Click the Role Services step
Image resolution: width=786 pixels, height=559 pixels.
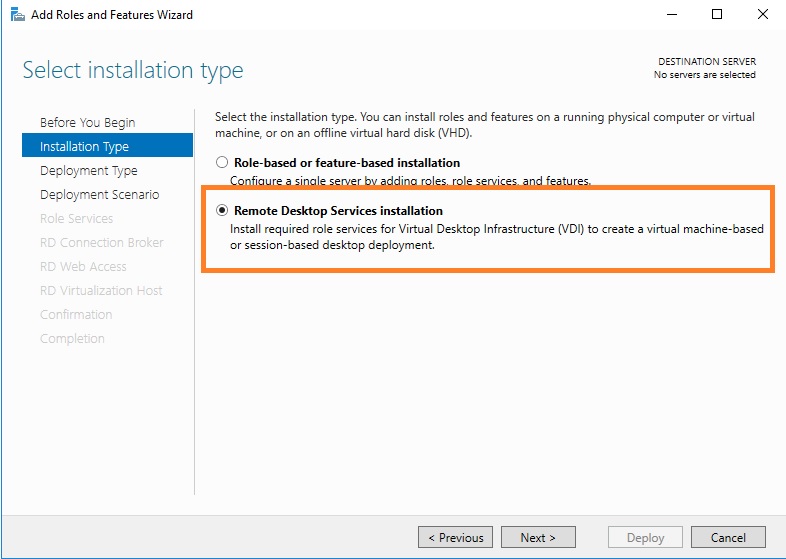point(77,219)
